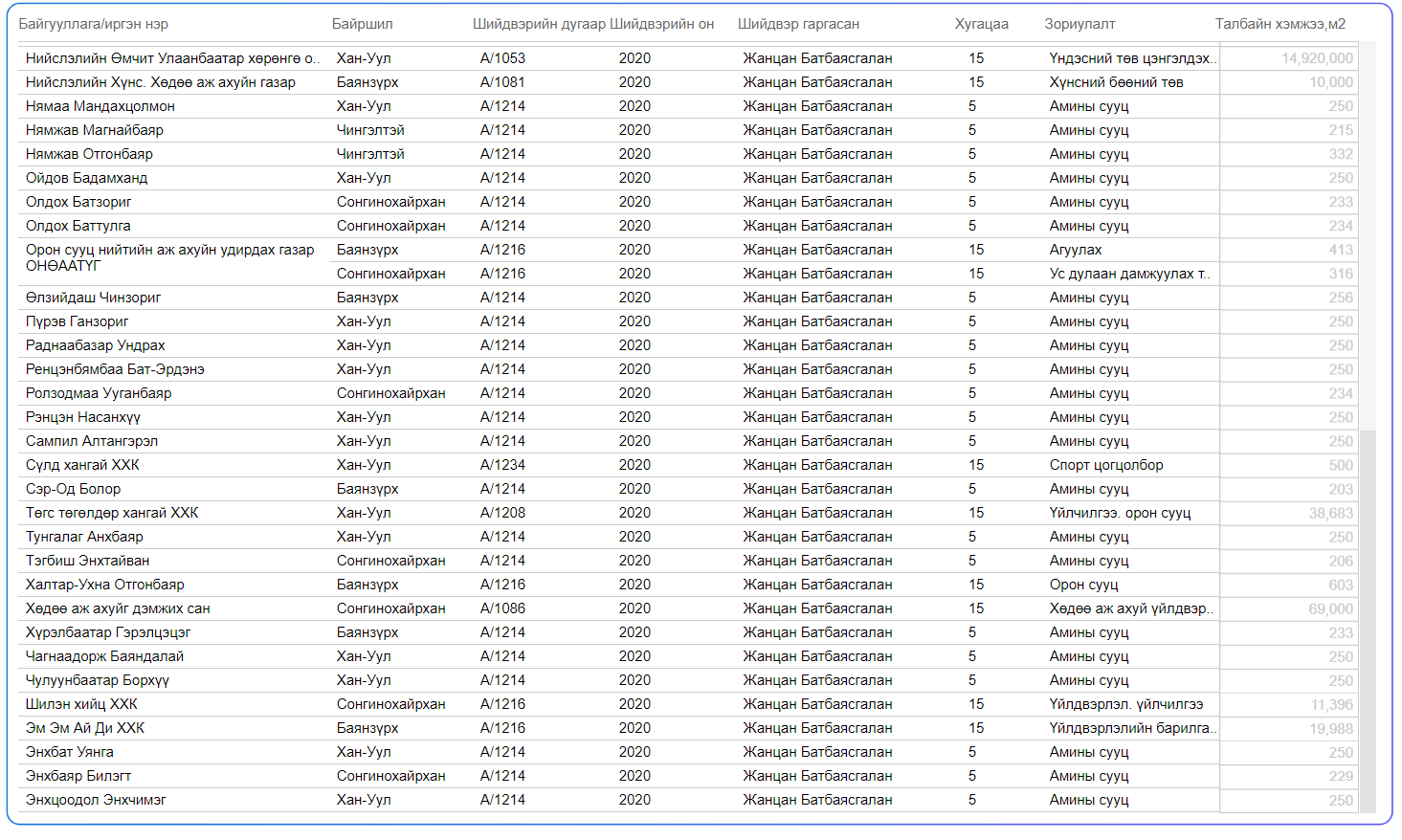Select Энхцоодол Энхчимэг row
1402x840 pixels.
[96, 800]
